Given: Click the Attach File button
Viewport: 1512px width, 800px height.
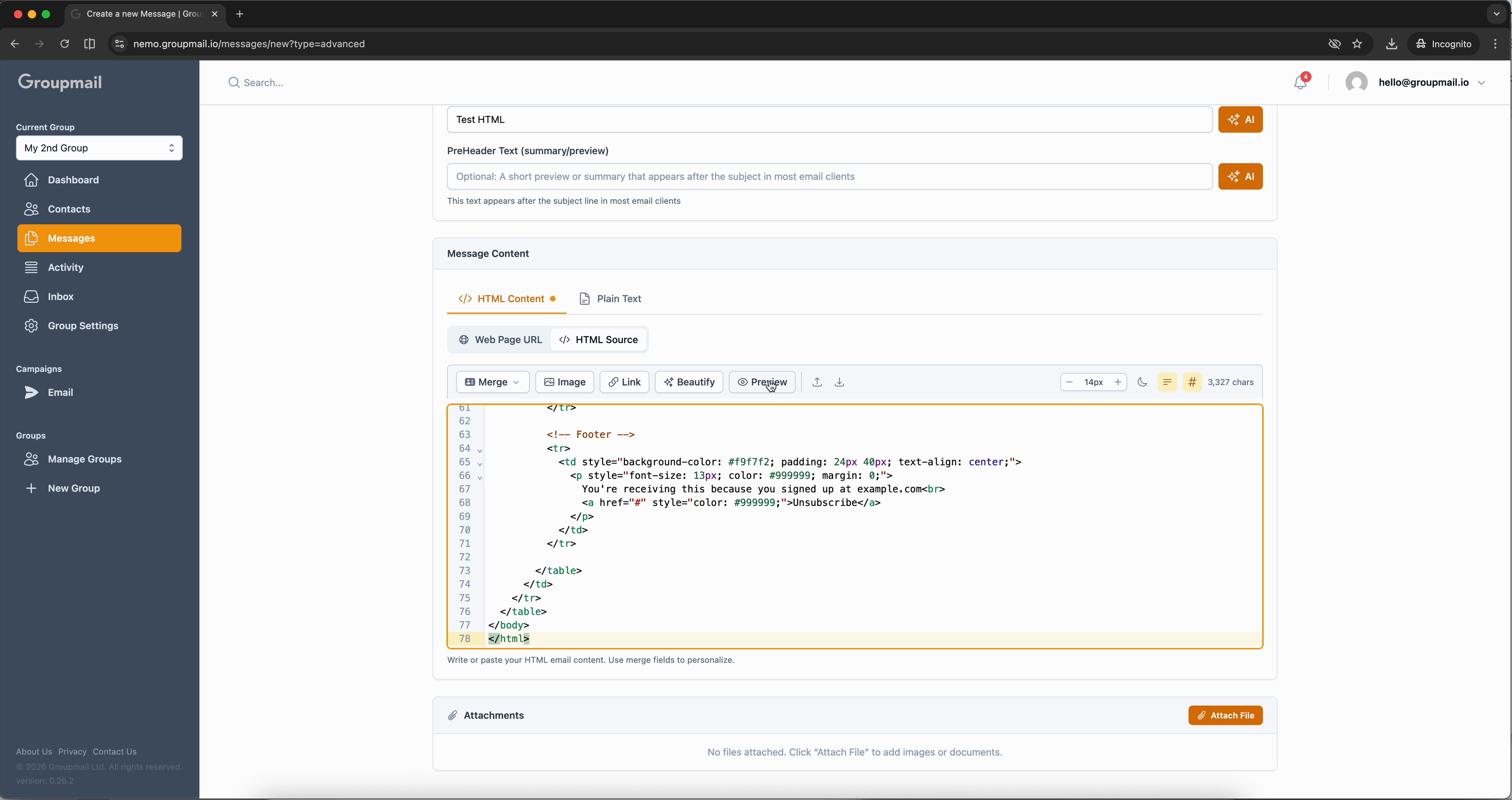Looking at the screenshot, I should 1225,715.
